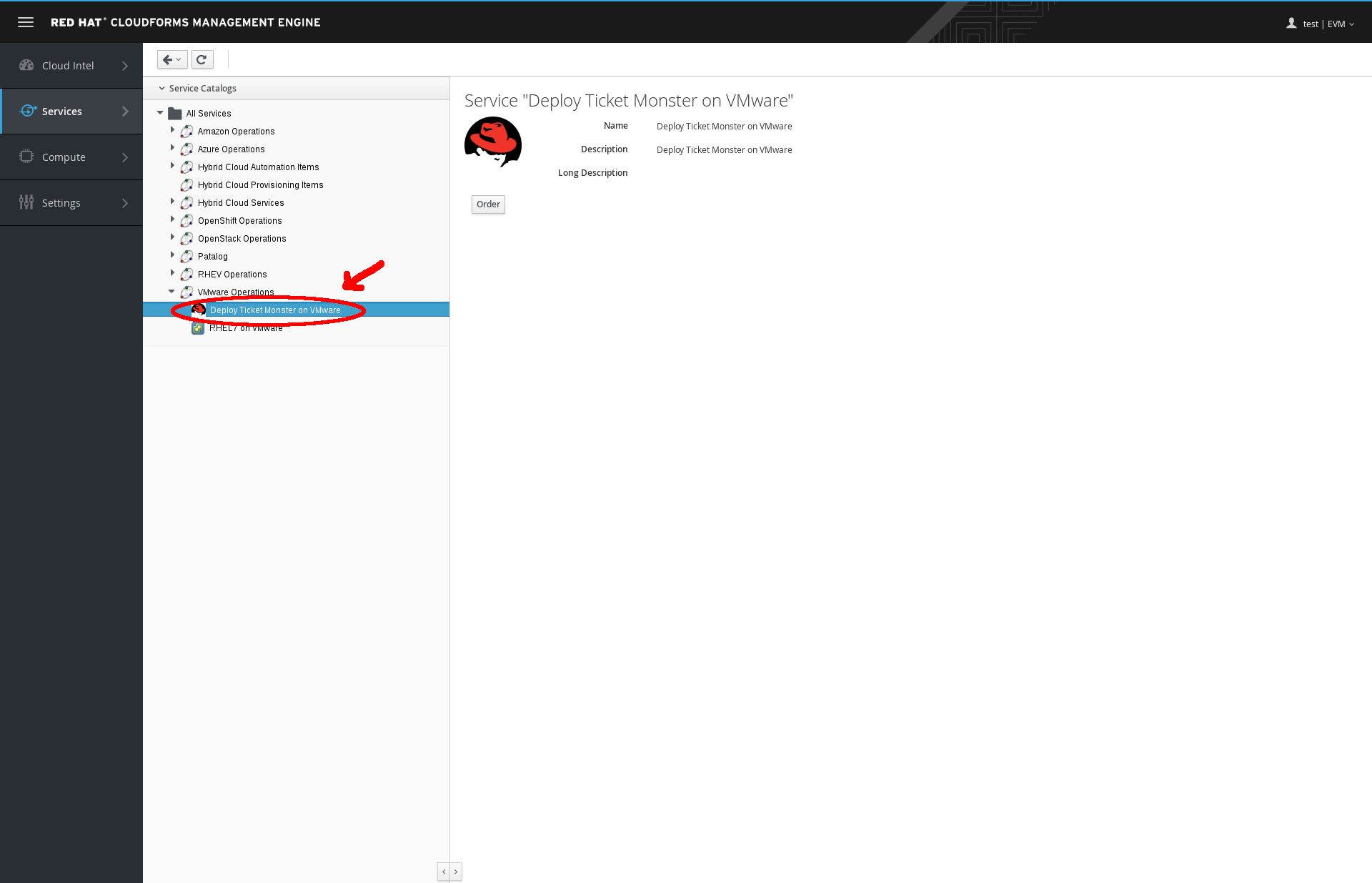Collapse sidebar with left arrow handle
Viewport: 1372px width, 883px height.
point(444,872)
